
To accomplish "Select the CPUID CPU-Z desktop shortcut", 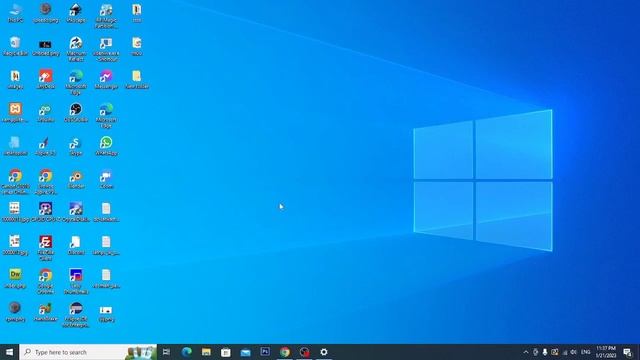I will [x=45, y=212].
